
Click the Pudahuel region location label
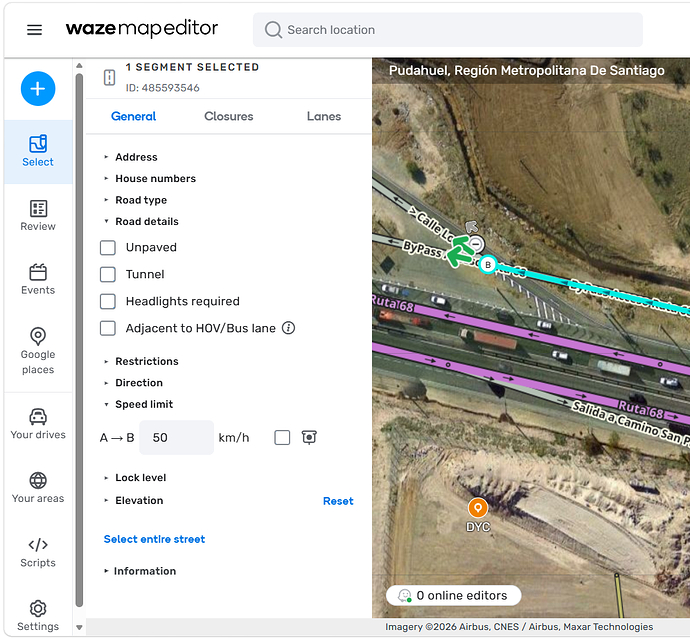527,70
